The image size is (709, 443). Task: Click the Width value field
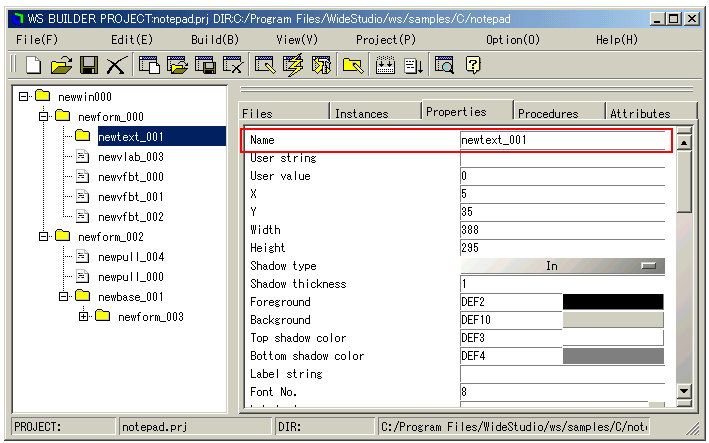[x=561, y=230]
